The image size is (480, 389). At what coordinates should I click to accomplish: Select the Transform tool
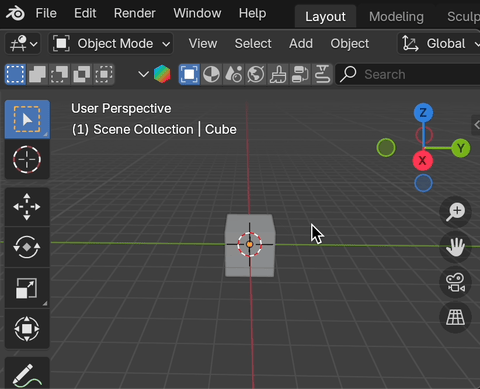27,329
